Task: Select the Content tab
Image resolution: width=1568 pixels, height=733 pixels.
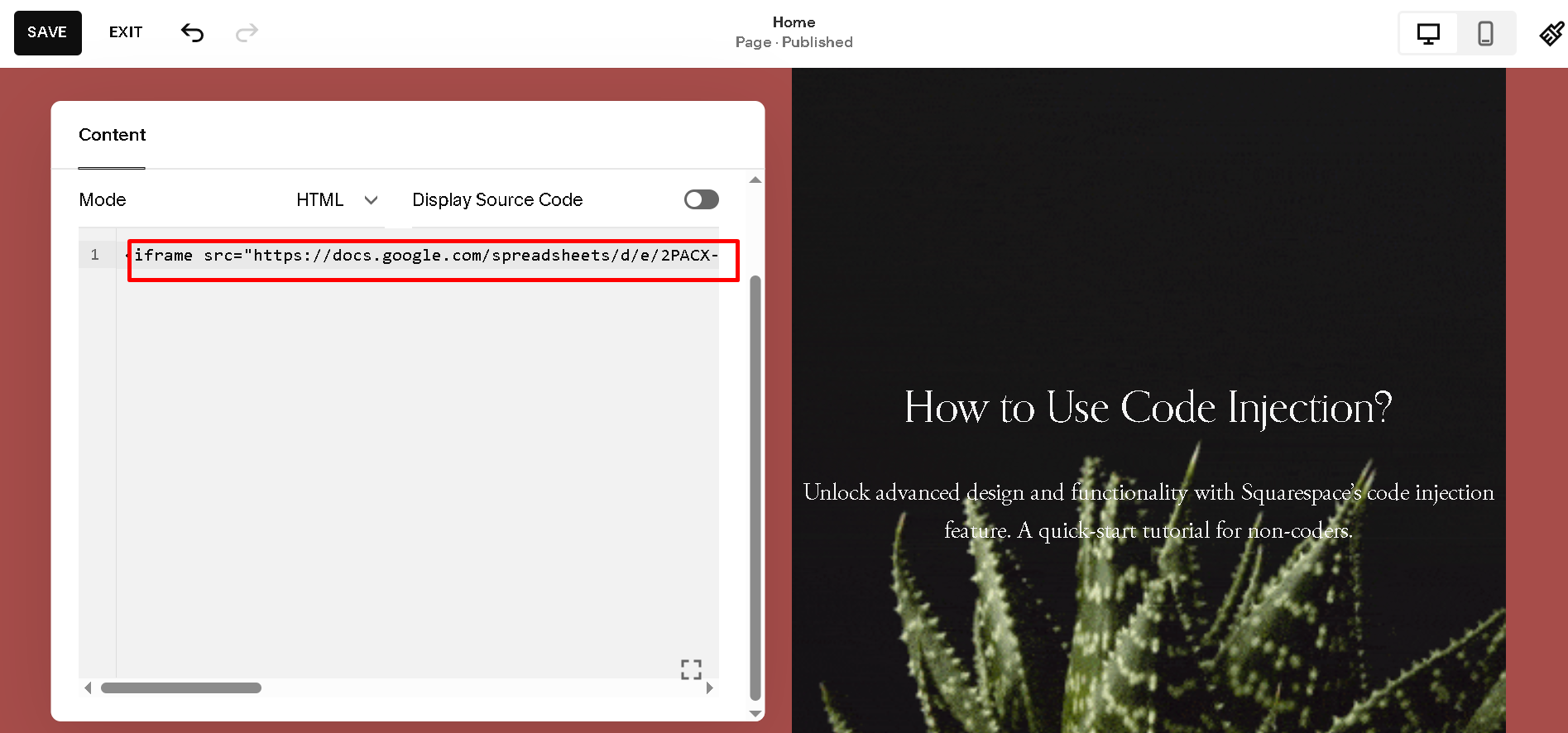Action: pyautogui.click(x=112, y=135)
